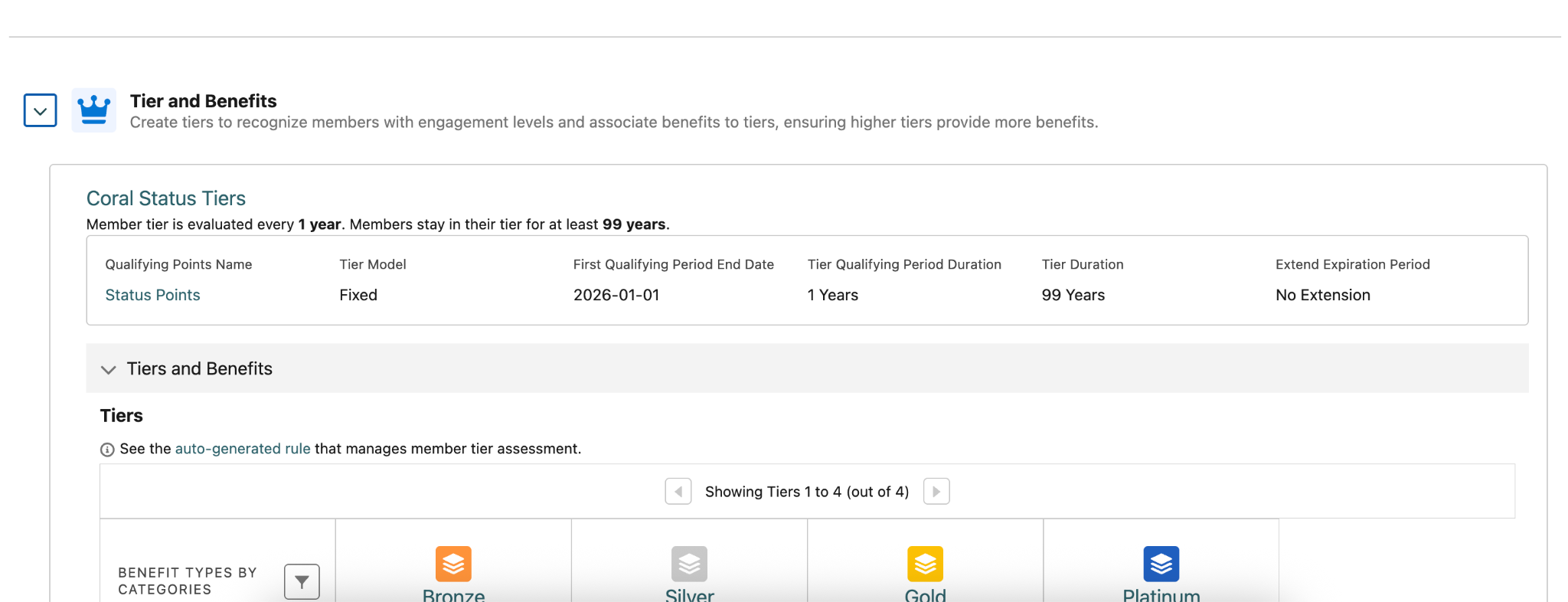
Task: Open the Bronze tier name link
Action: click(x=453, y=594)
